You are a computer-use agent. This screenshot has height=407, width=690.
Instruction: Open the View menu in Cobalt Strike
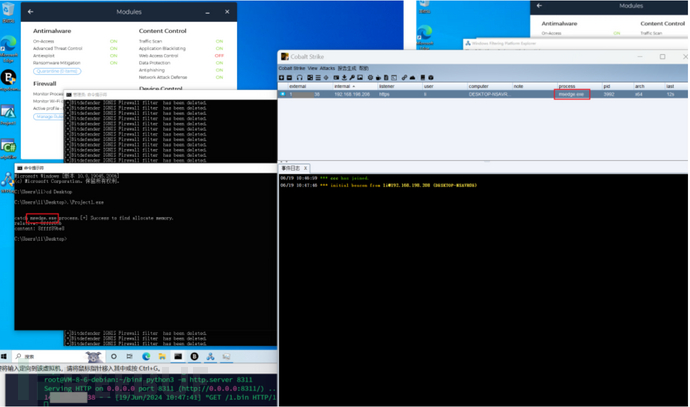(312, 68)
